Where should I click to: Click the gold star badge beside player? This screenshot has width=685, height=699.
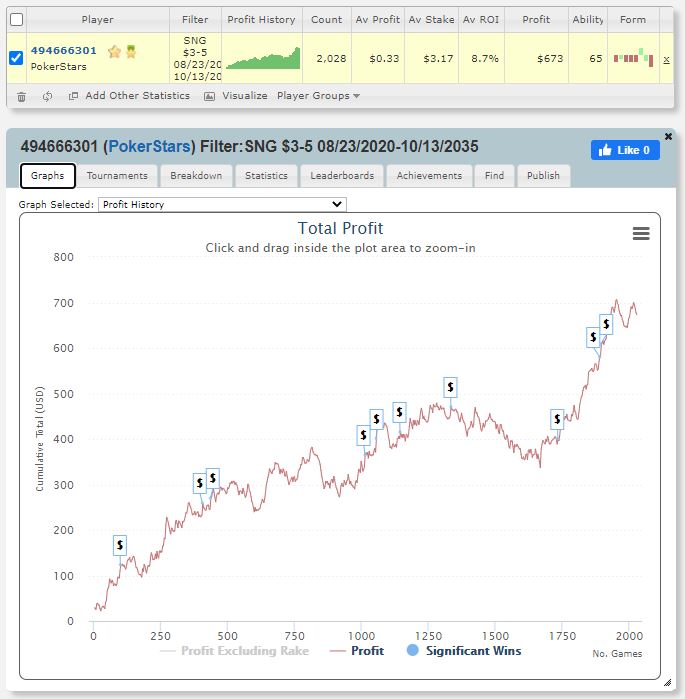pyautogui.click(x=114, y=51)
